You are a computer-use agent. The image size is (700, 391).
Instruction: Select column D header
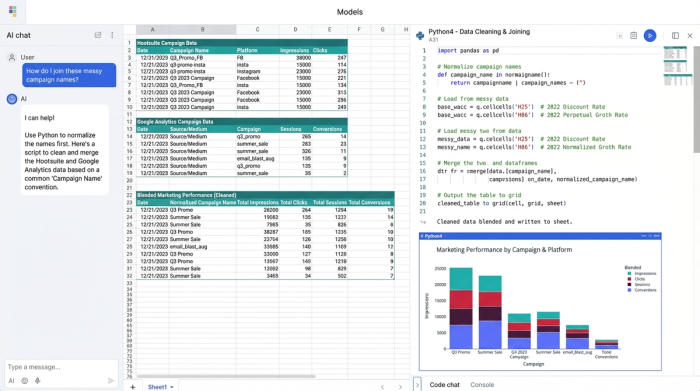point(296,29)
